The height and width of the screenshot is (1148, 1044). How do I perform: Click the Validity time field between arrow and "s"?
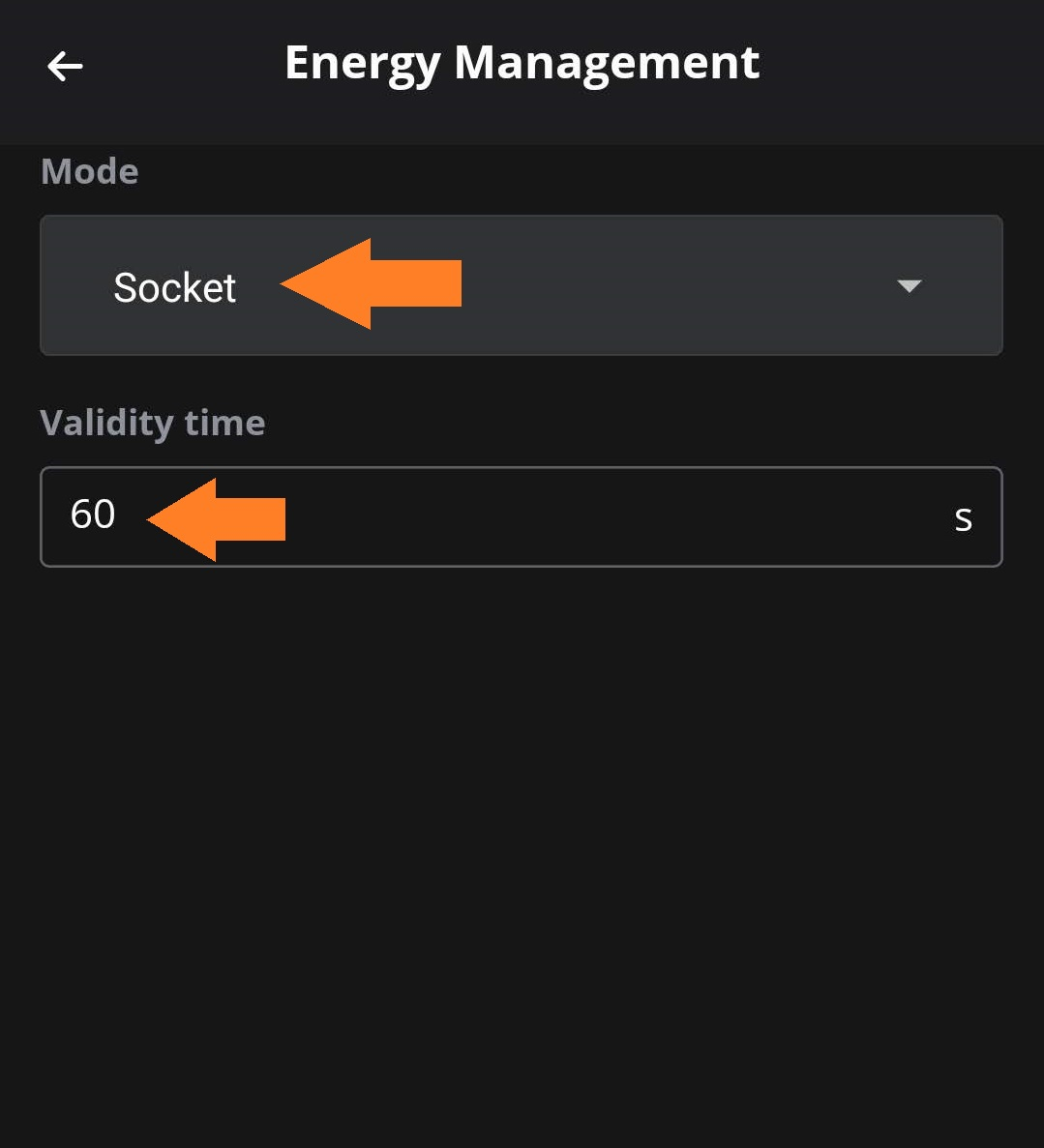coord(619,517)
